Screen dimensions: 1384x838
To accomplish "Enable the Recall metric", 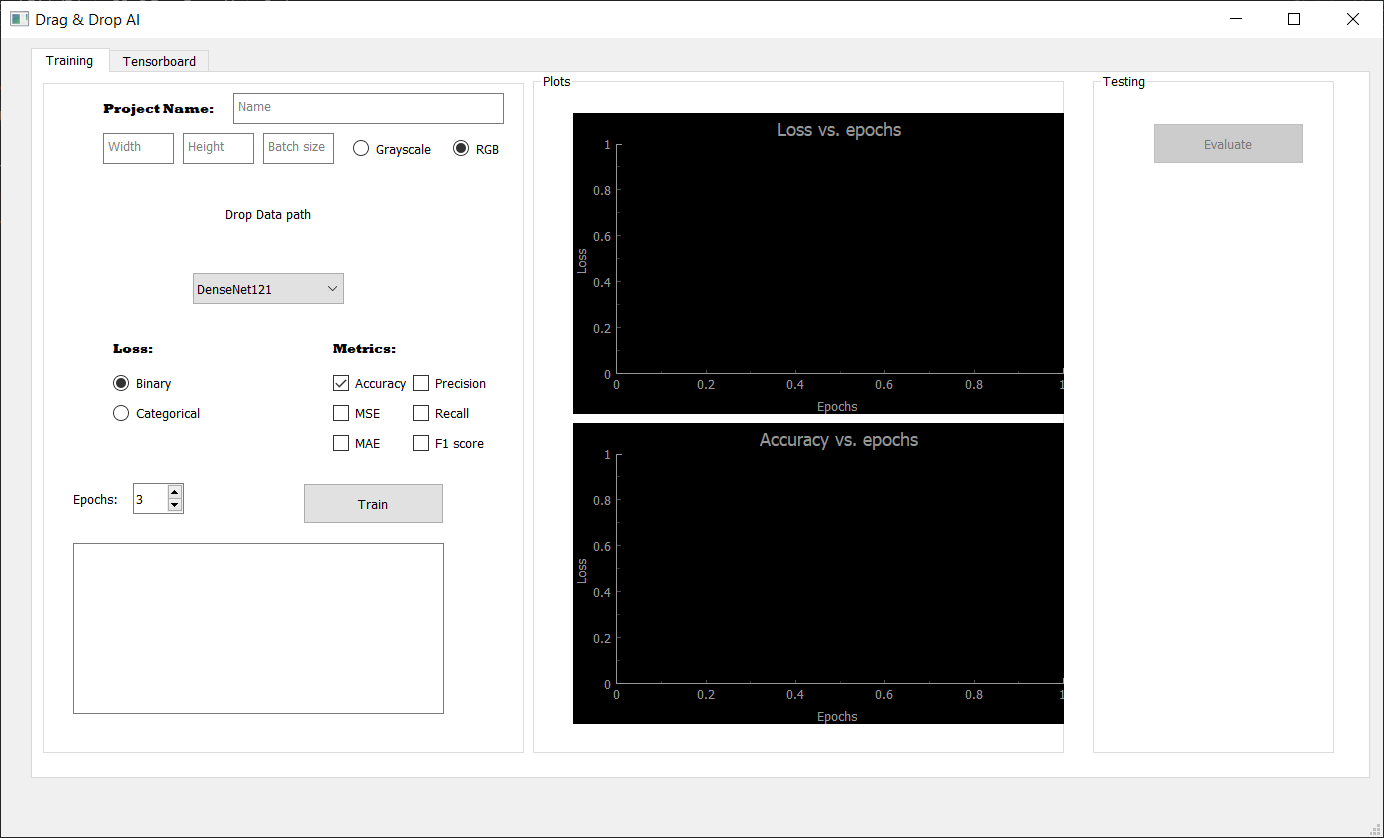I will pyautogui.click(x=421, y=413).
